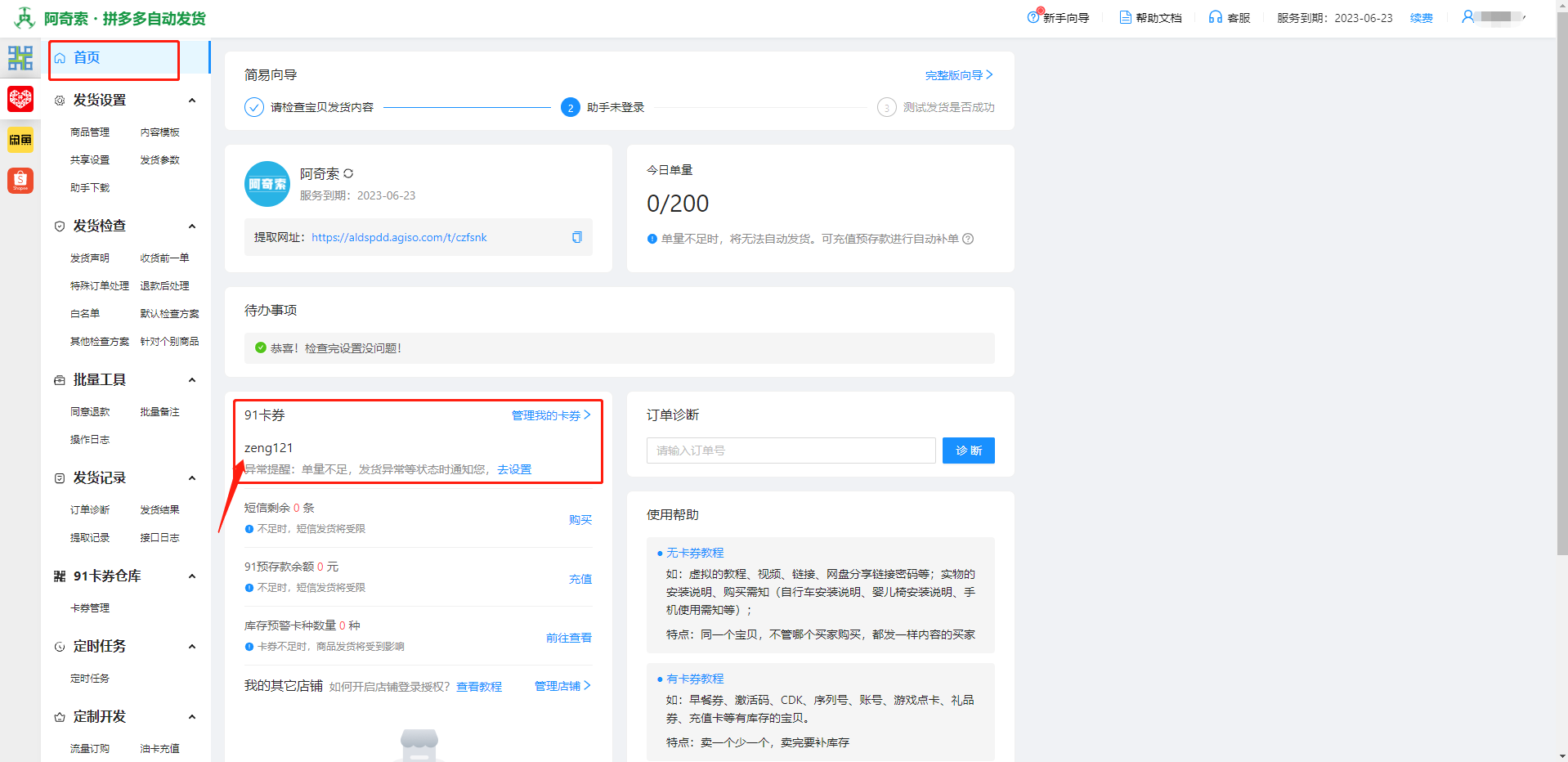Click step 3 测试发货是否成功
1568x762 pixels.
[935, 107]
